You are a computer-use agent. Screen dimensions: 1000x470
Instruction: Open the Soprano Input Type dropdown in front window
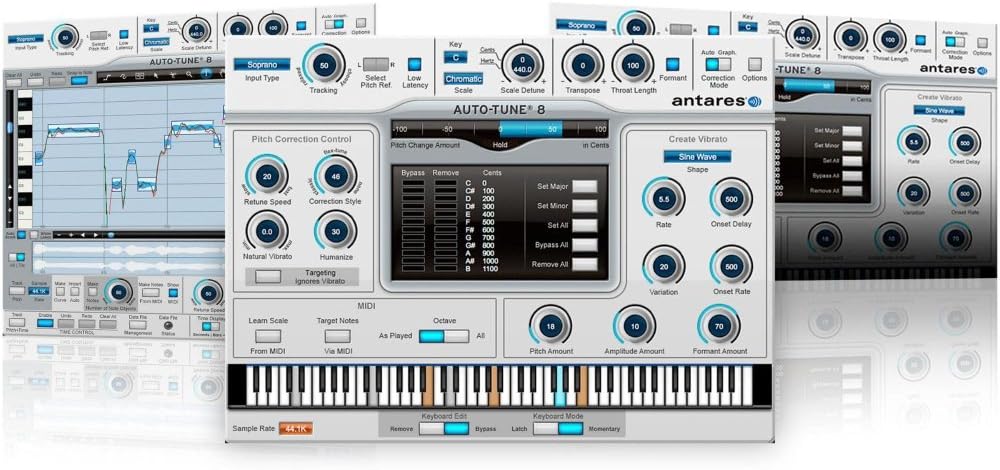[262, 64]
